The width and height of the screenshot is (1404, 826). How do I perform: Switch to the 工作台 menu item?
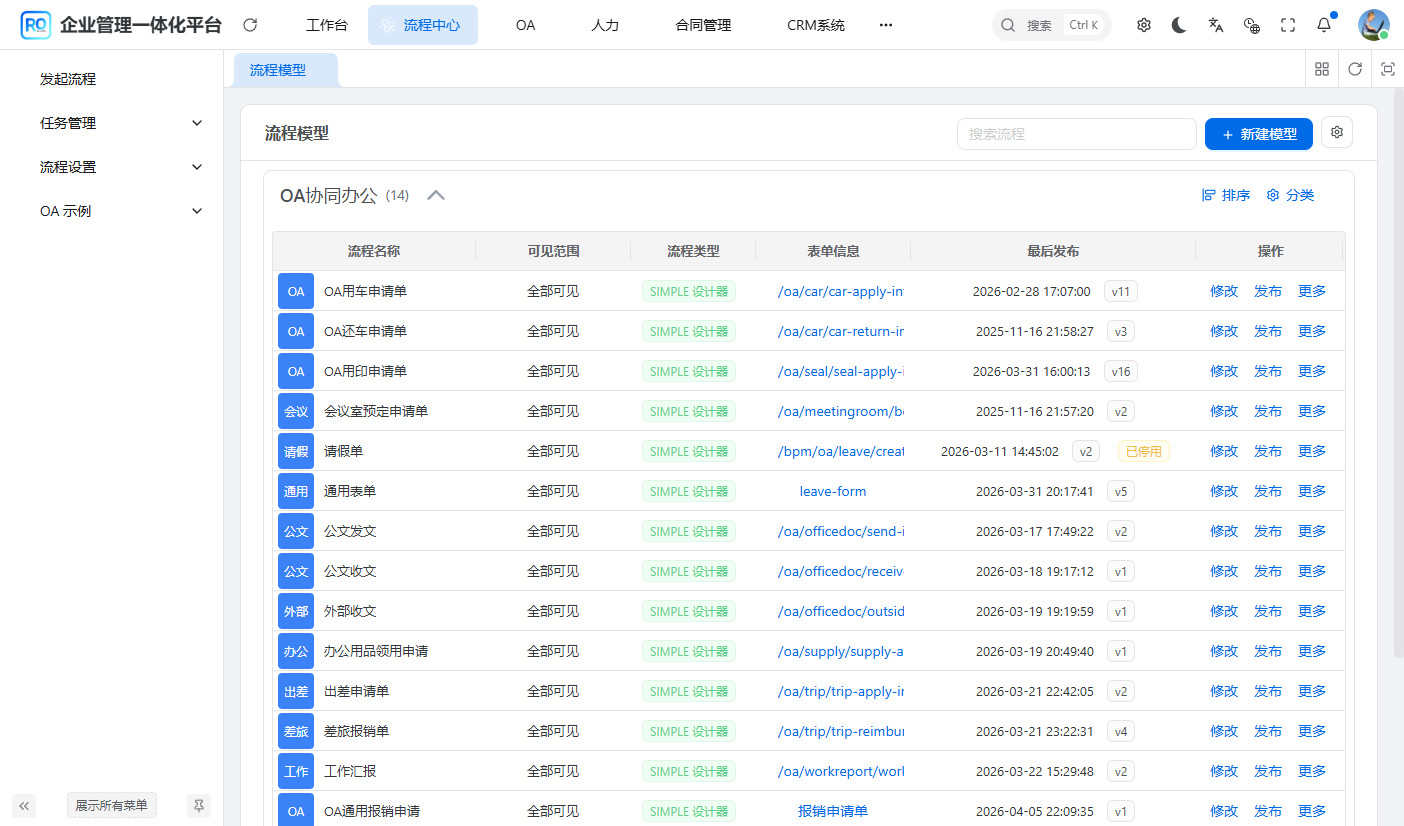click(327, 24)
